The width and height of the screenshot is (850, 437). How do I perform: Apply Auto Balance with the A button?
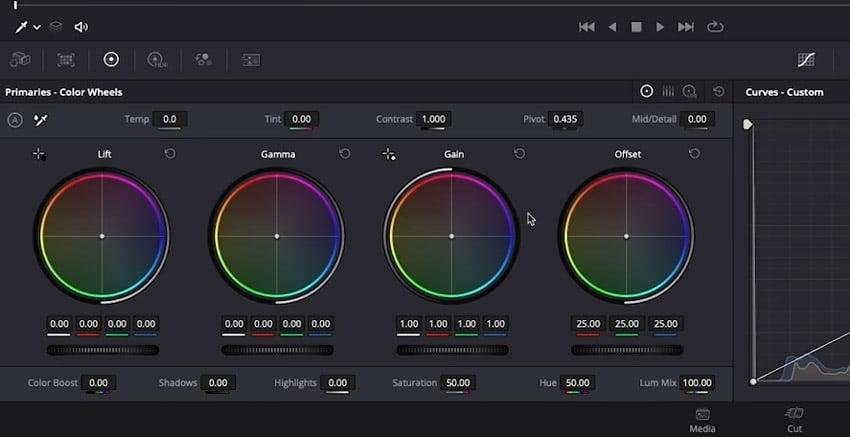click(x=15, y=120)
